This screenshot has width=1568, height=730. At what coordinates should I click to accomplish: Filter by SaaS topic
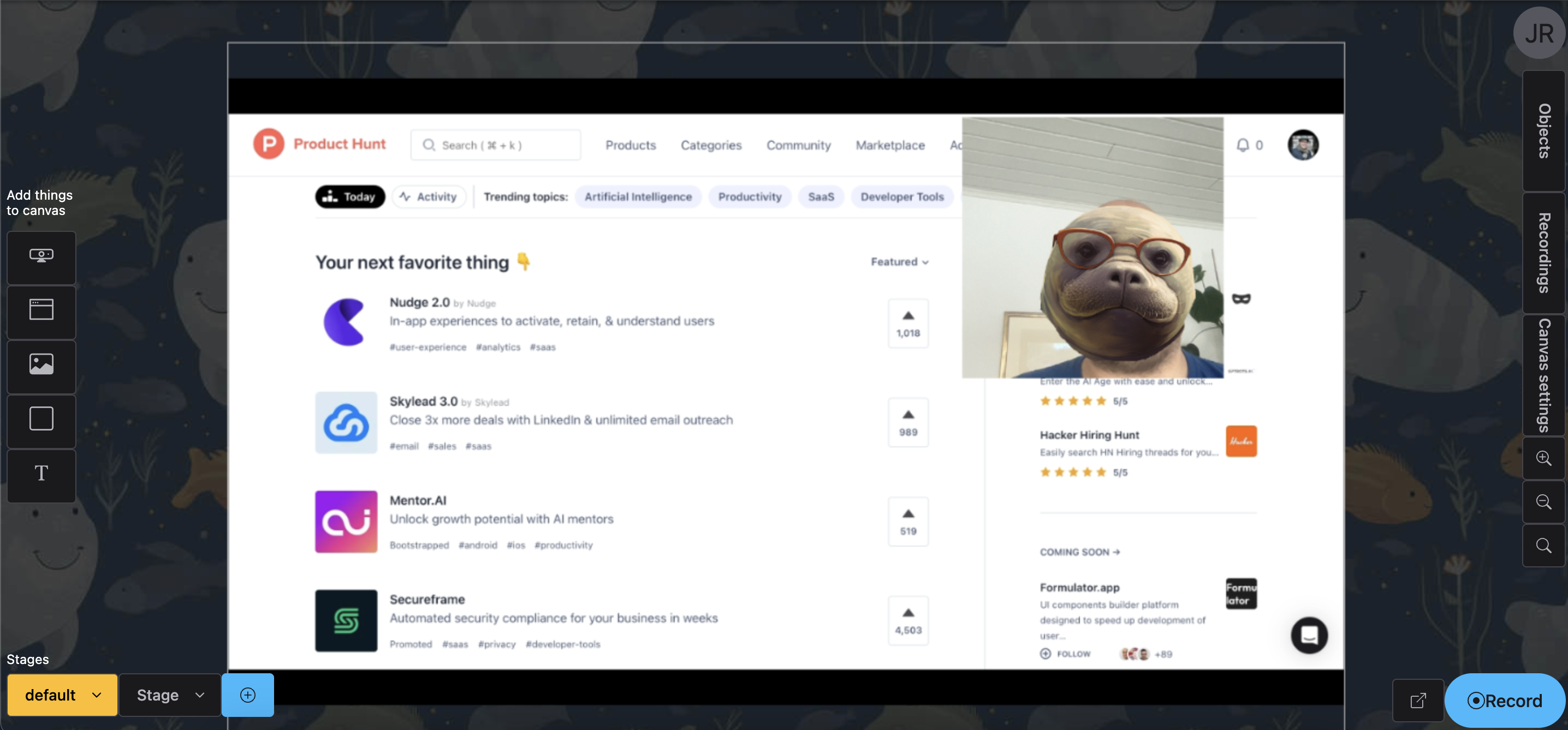coord(821,196)
